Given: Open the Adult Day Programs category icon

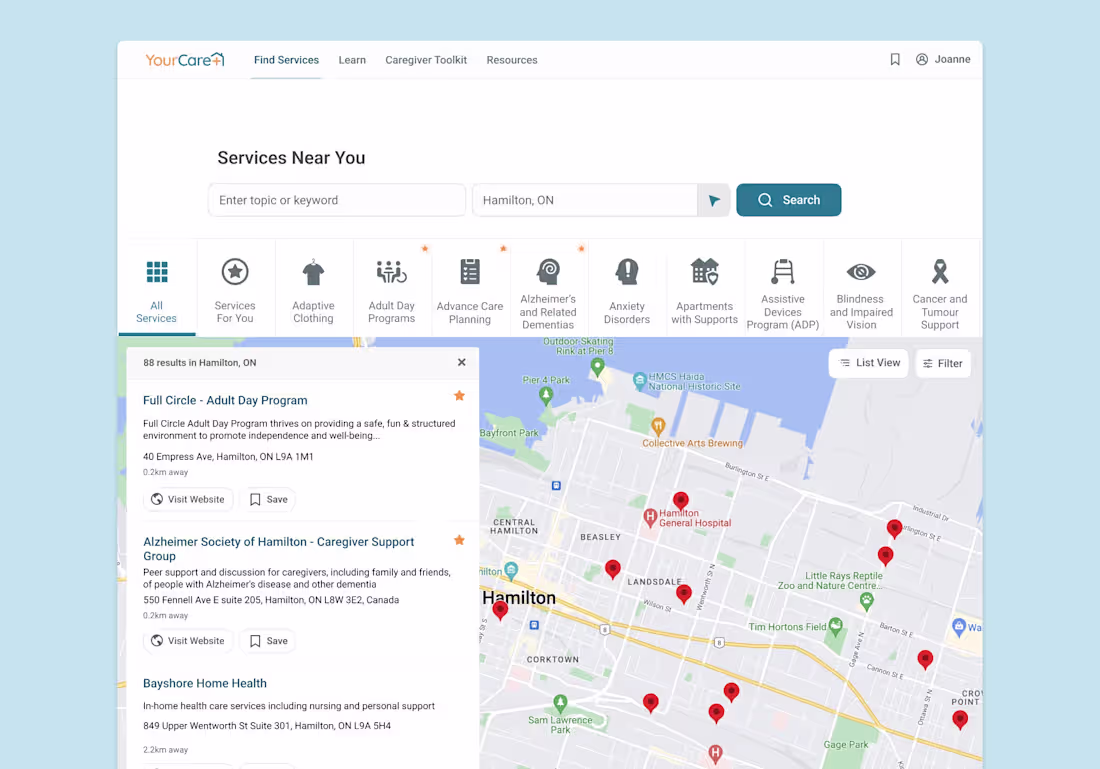Looking at the screenshot, I should click(391, 271).
